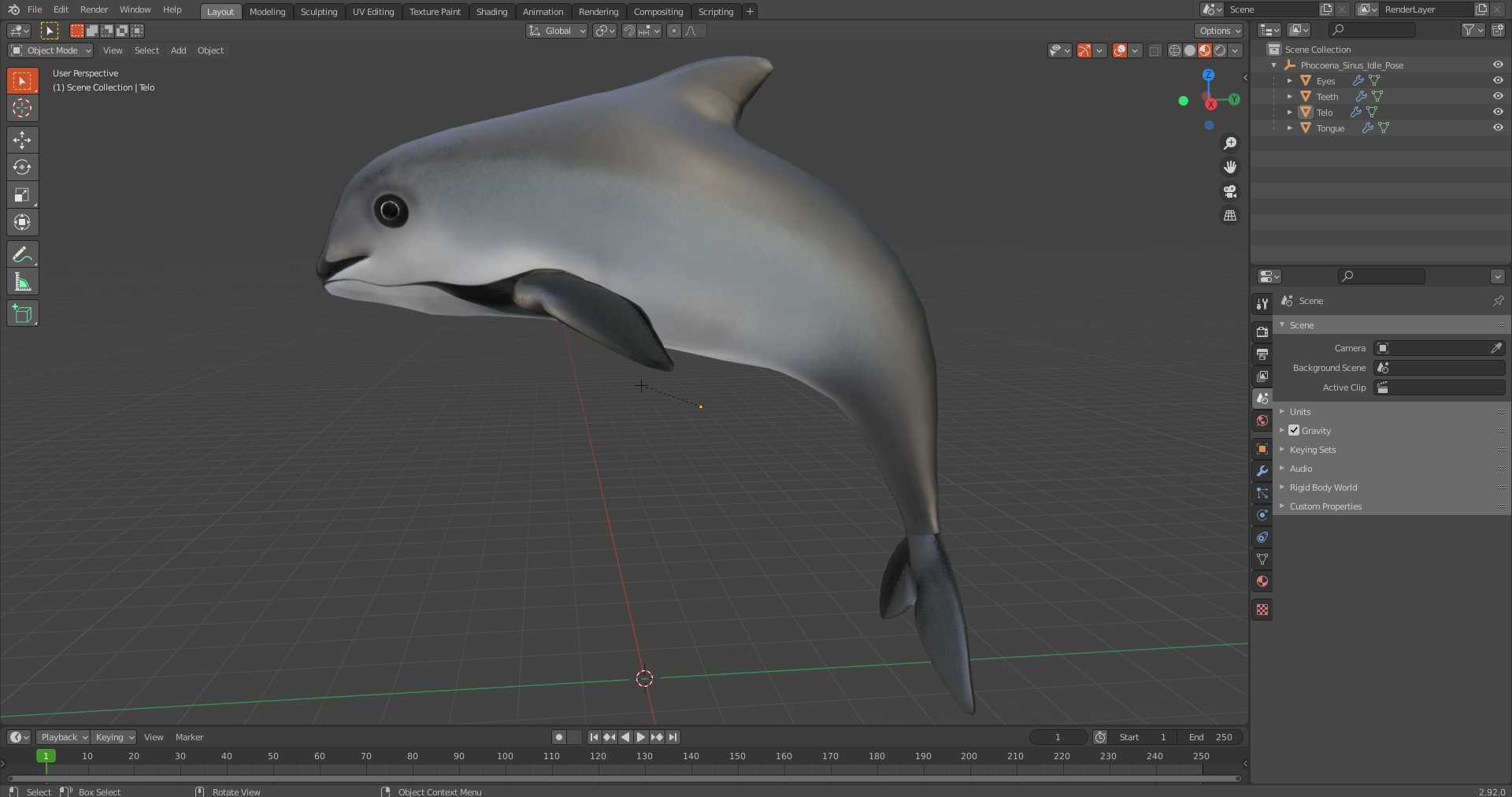1512x797 pixels.
Task: Select the Measure tool
Action: pyautogui.click(x=22, y=282)
